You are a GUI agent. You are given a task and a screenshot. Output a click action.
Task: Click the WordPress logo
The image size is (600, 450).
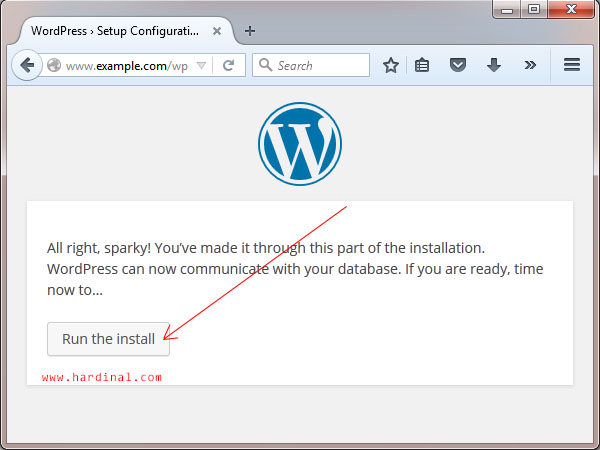coord(300,144)
